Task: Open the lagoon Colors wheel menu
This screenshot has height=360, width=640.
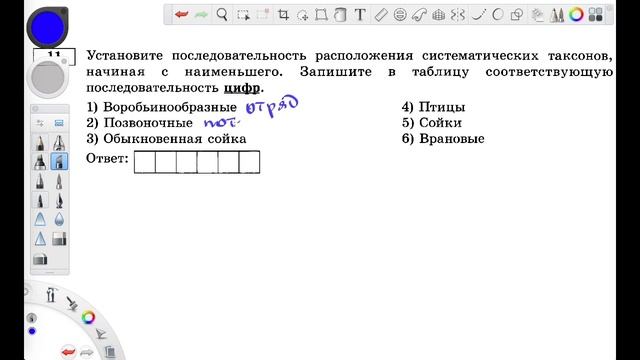Action: point(89,318)
